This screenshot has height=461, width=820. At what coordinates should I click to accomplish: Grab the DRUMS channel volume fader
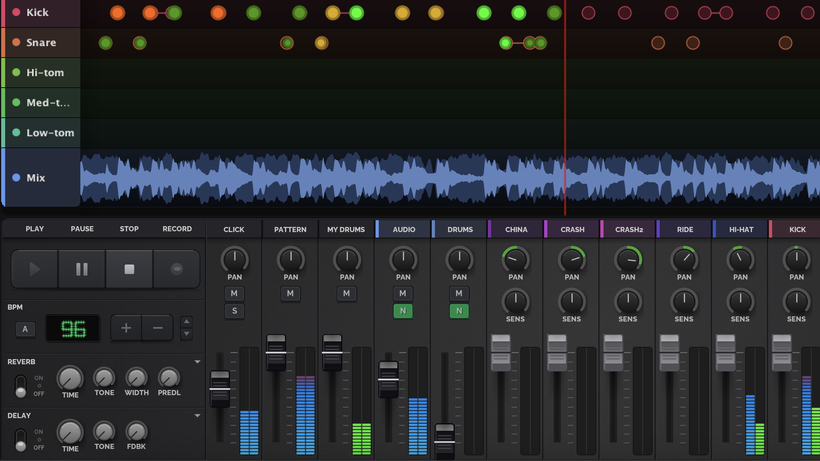click(x=445, y=442)
